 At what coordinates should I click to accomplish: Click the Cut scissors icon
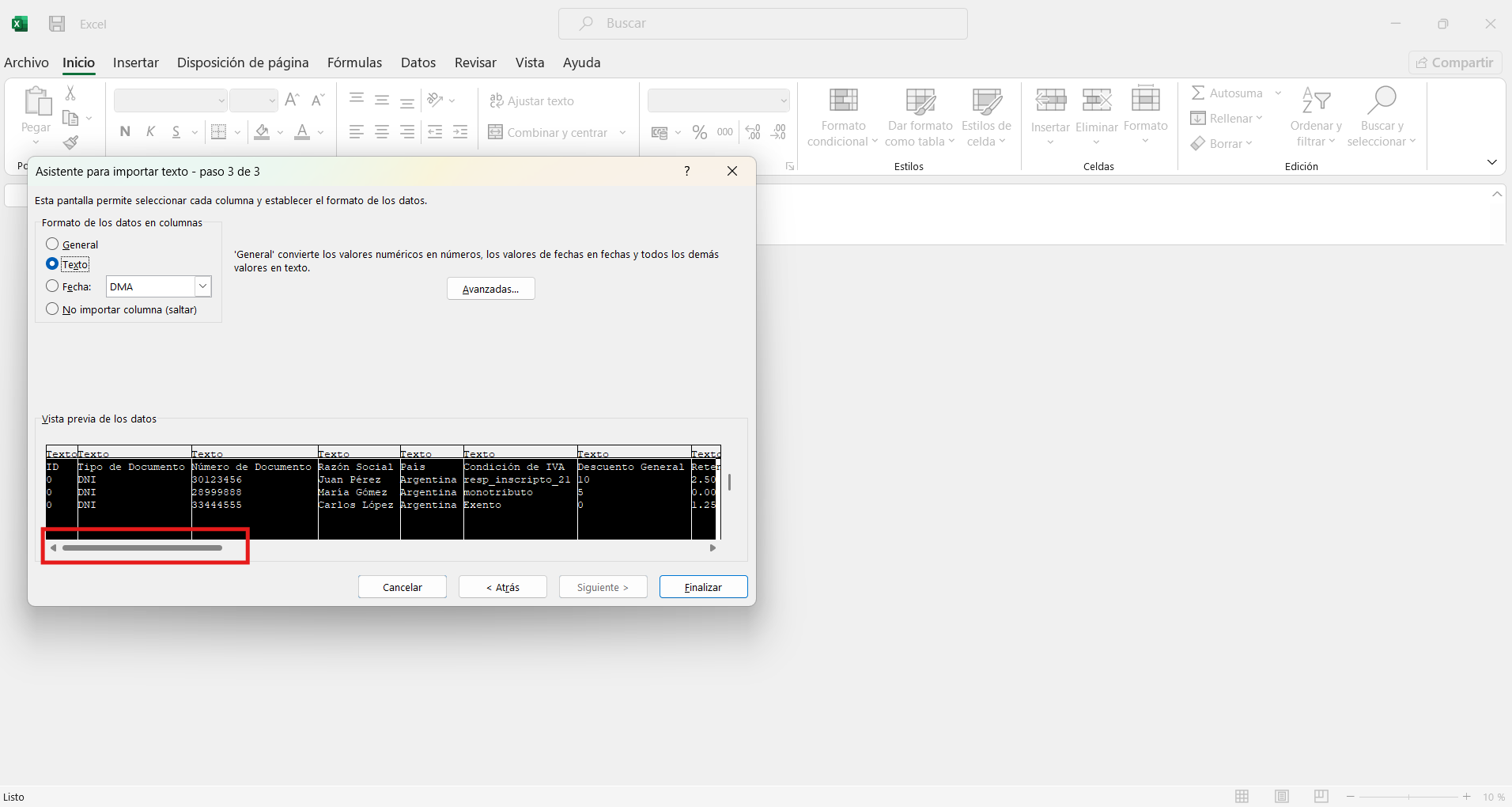[70, 93]
